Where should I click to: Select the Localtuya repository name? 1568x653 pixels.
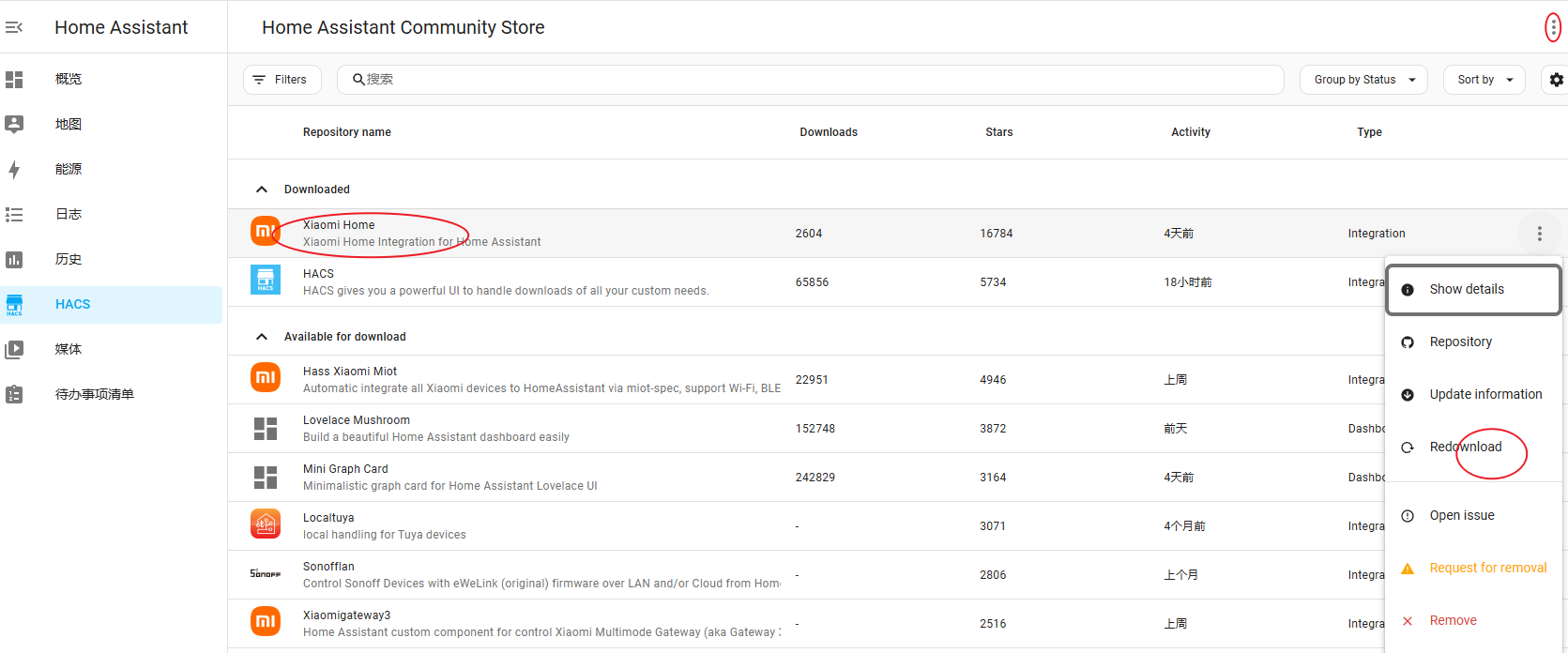pos(328,518)
